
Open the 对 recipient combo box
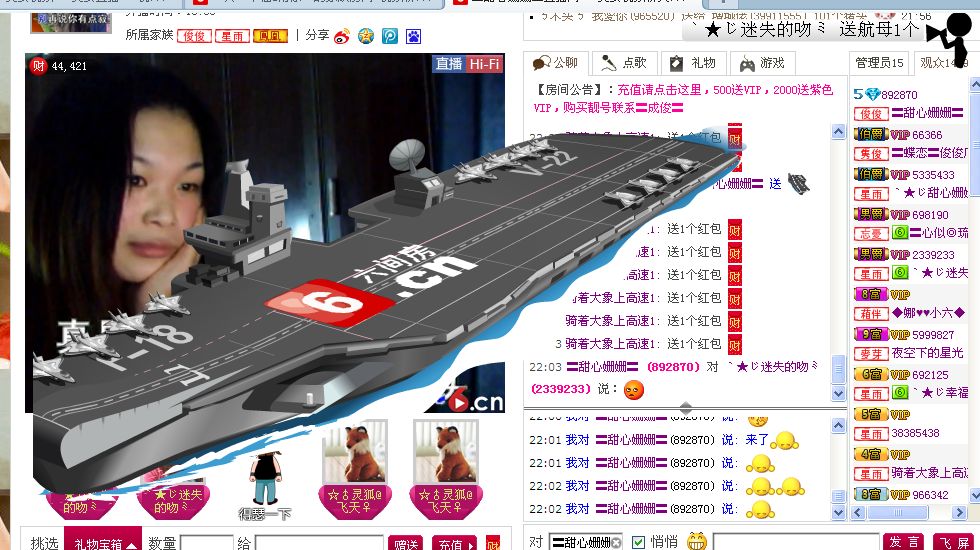pyautogui.click(x=586, y=542)
